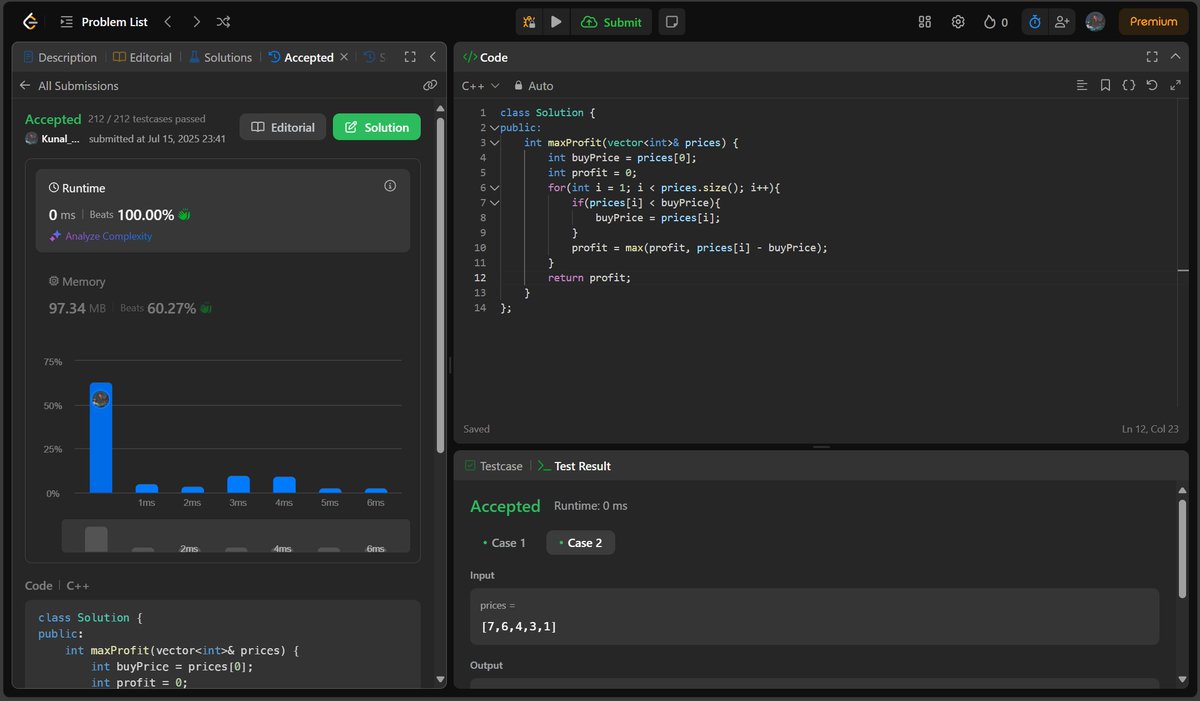The image size is (1200, 701).
Task: Open the C++ language dropdown
Action: tap(481, 86)
